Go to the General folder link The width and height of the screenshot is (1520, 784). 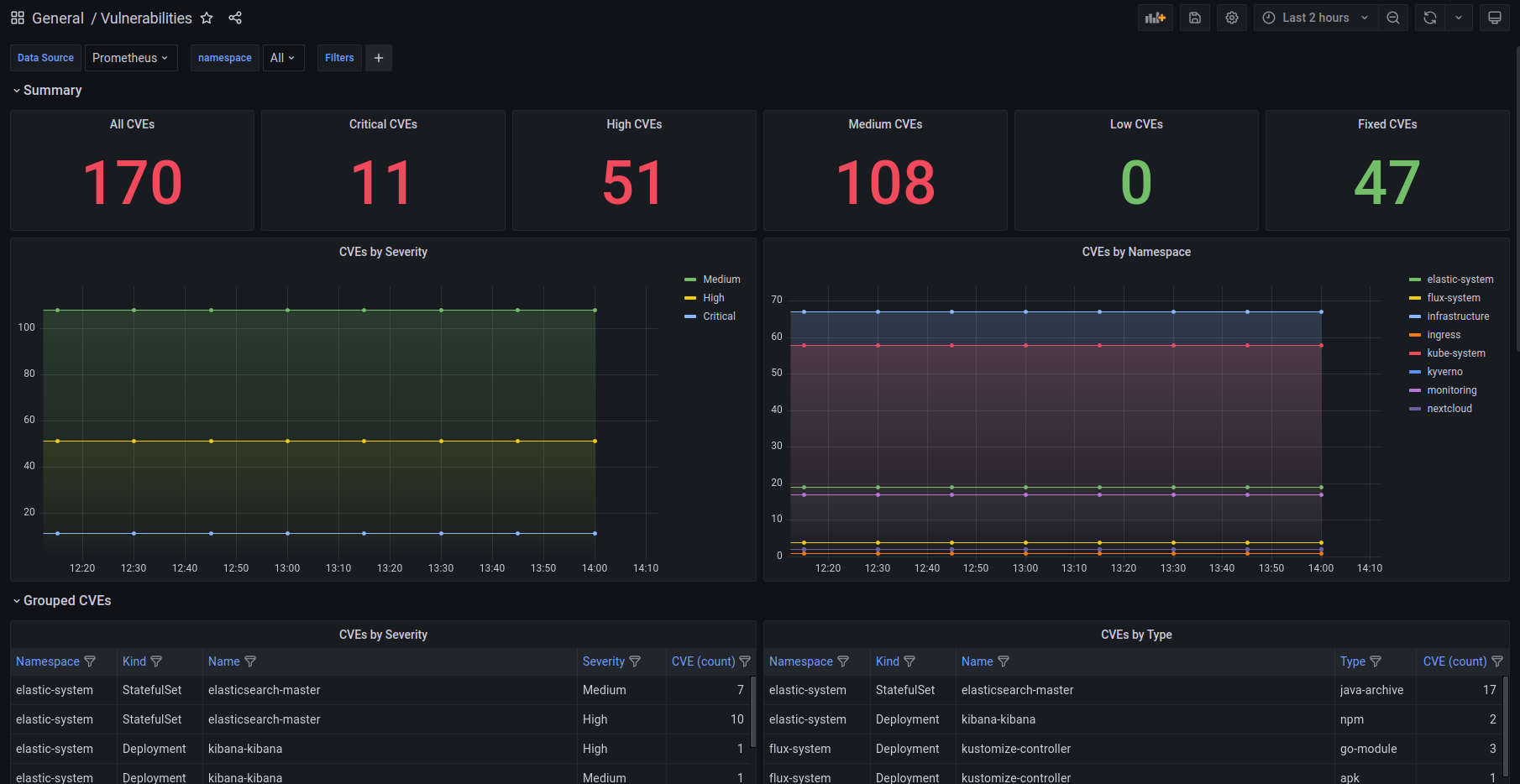point(58,18)
